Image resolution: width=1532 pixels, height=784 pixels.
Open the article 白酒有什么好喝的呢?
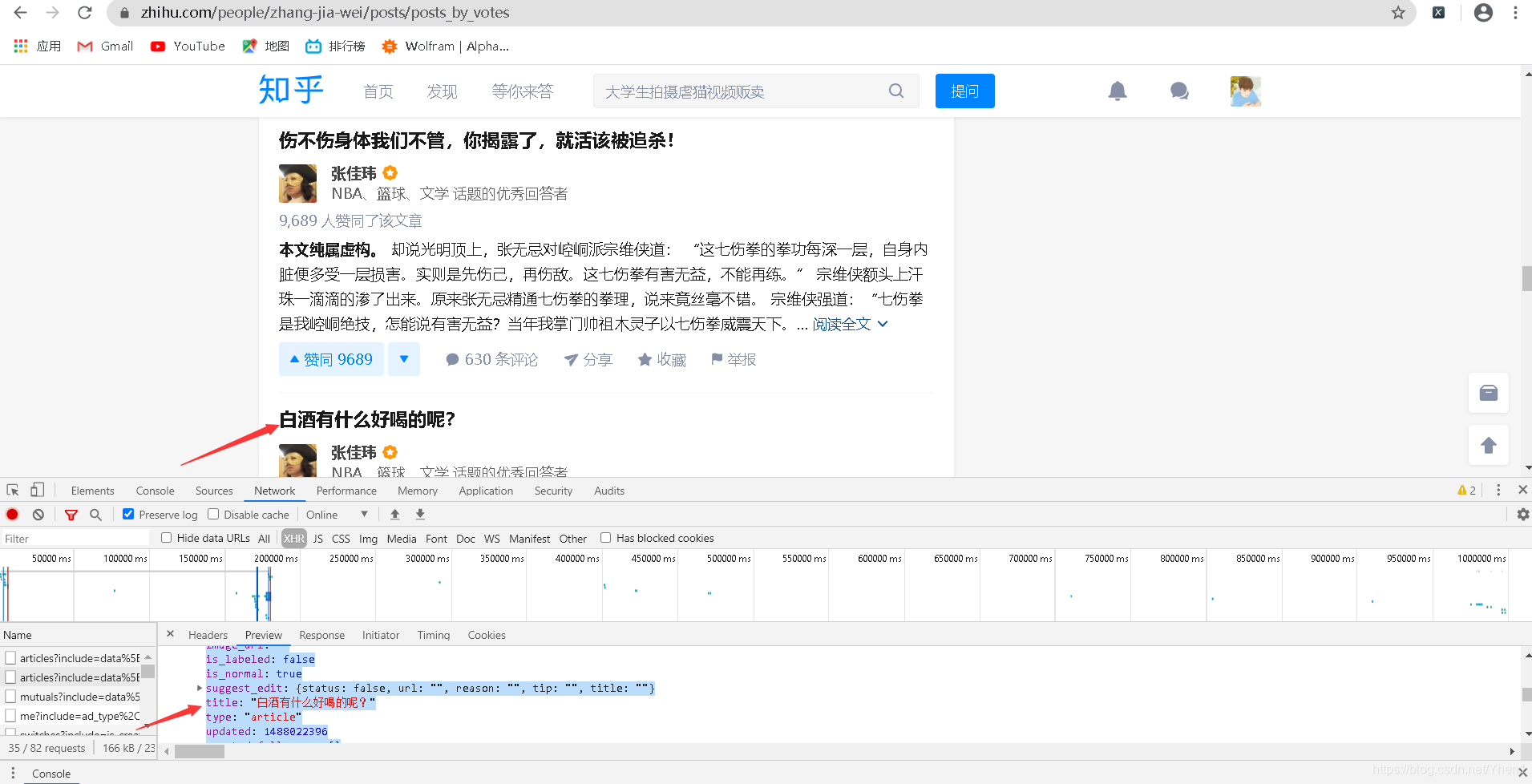point(367,419)
